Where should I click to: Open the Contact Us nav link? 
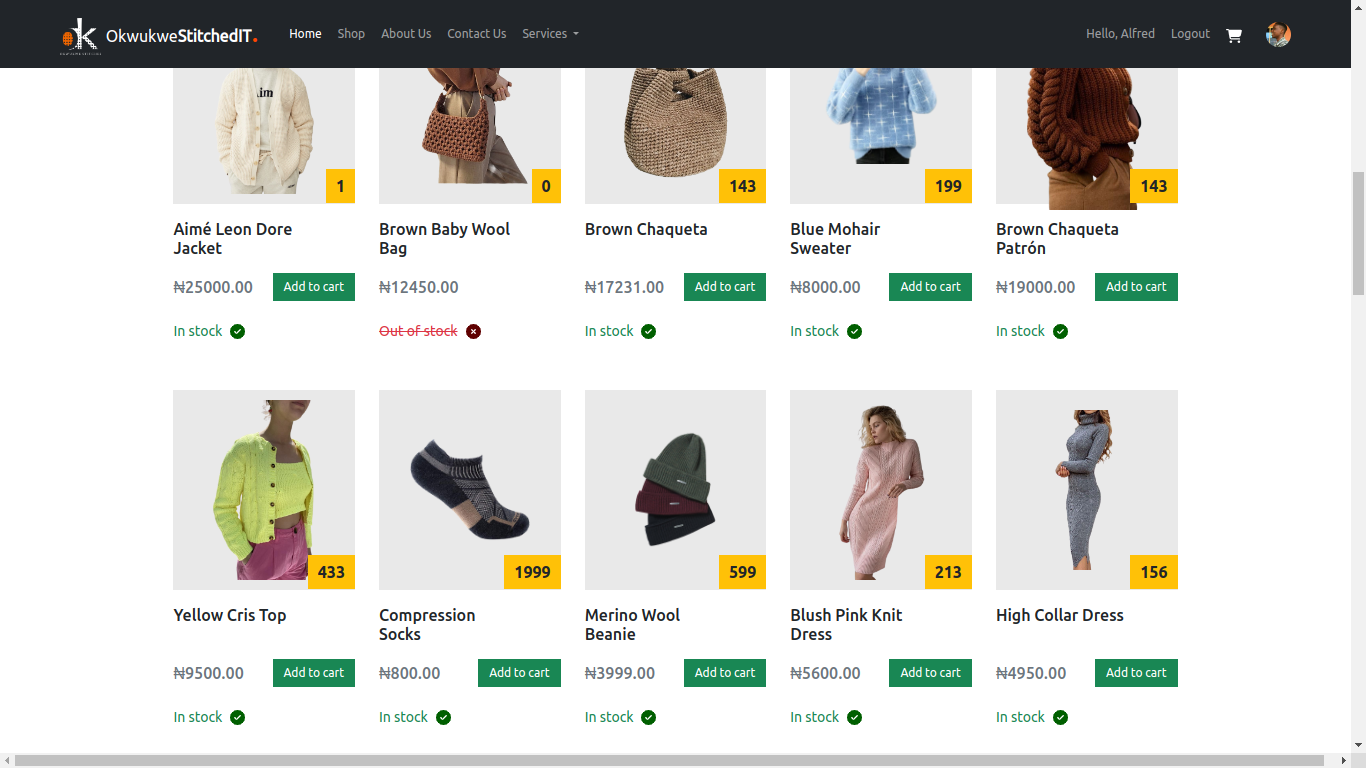tap(476, 34)
